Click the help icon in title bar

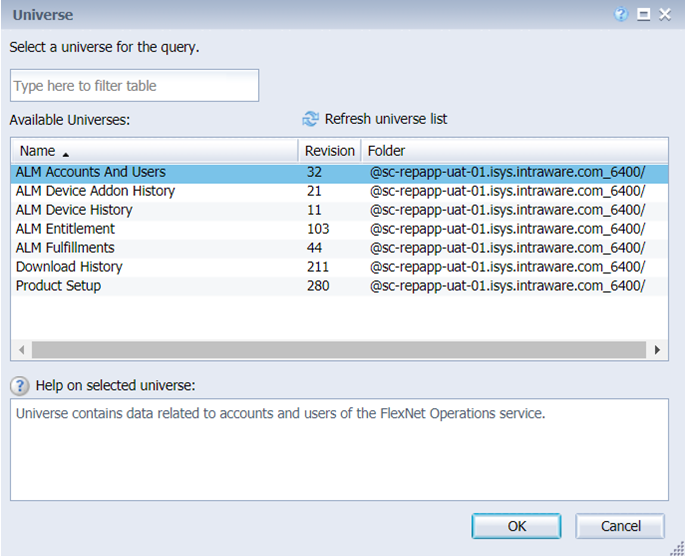[621, 15]
